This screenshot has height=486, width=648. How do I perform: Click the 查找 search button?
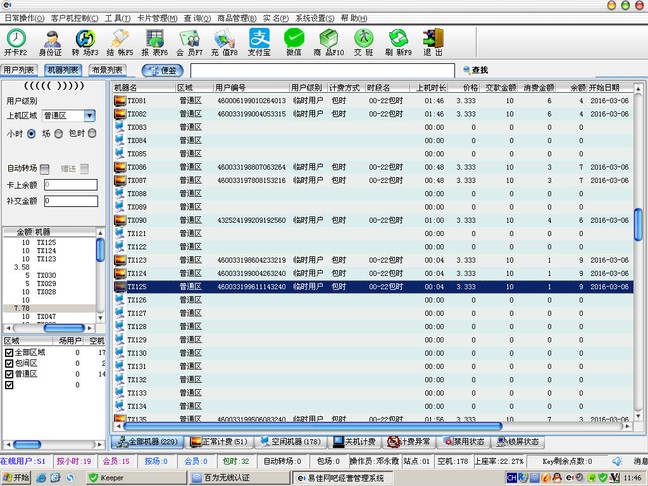(x=476, y=70)
